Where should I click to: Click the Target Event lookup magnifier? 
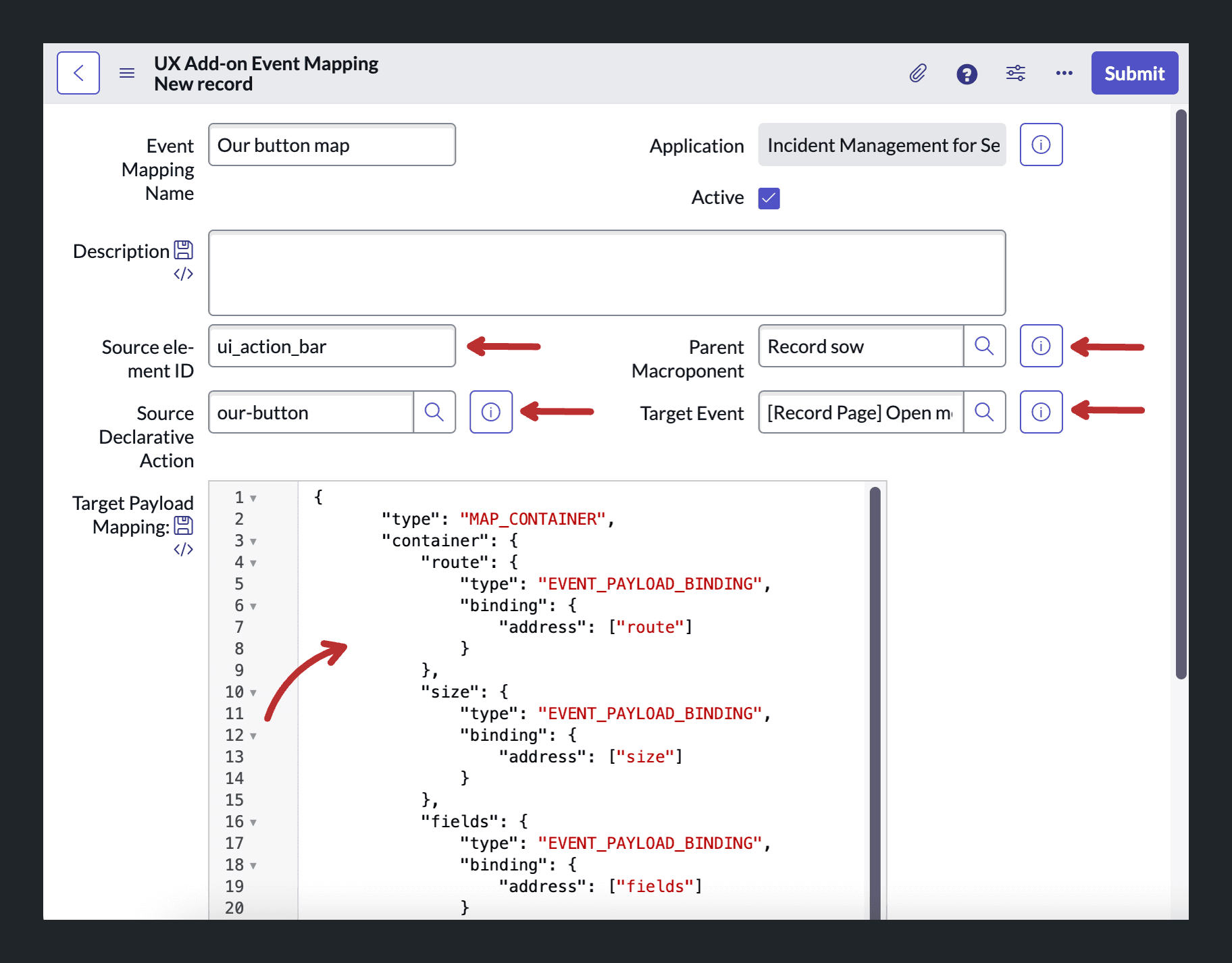click(x=984, y=412)
